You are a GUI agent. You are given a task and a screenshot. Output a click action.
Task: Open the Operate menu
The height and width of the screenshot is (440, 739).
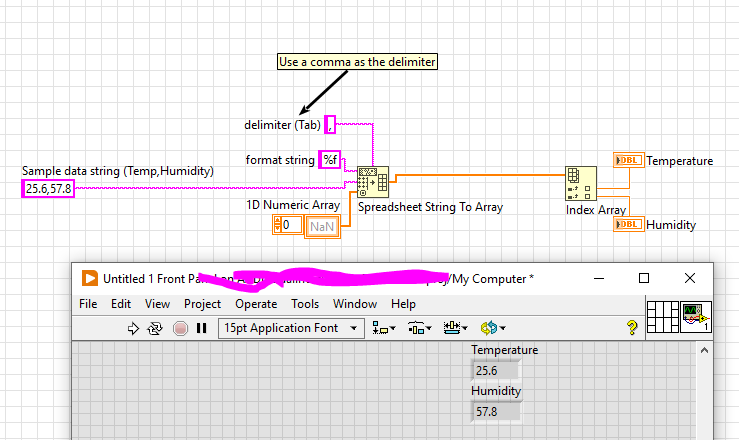256,304
